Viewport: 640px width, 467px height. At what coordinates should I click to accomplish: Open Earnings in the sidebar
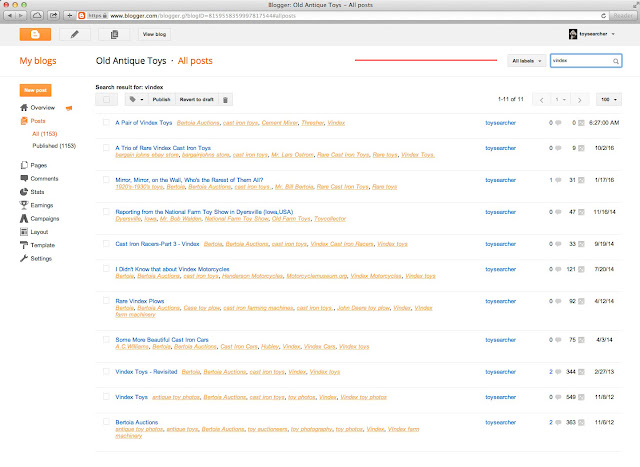[42, 205]
